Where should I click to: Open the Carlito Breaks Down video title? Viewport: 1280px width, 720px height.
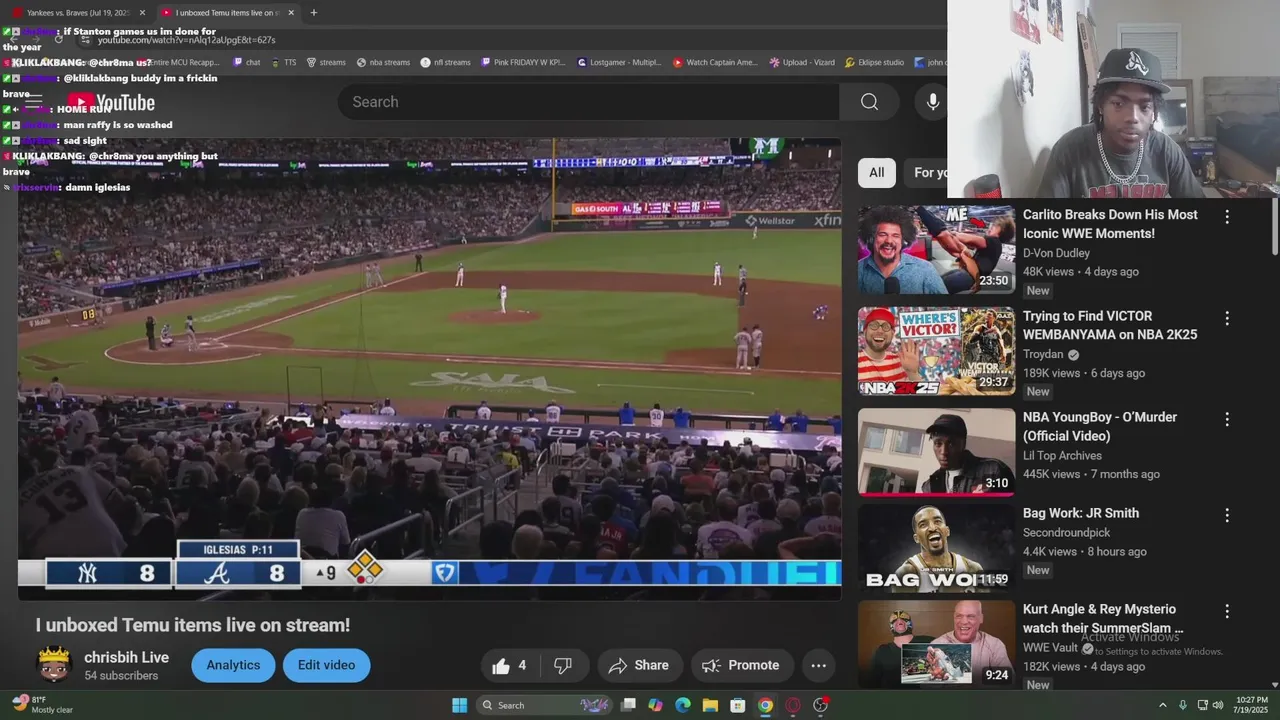pos(1110,224)
